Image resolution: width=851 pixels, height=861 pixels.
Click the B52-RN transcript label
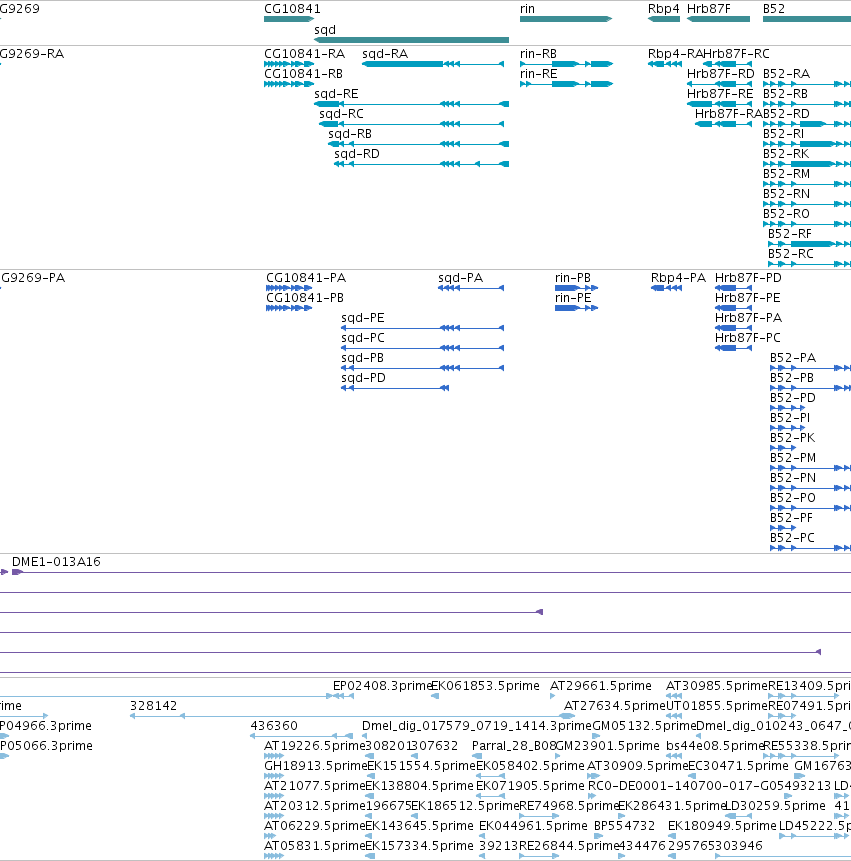pyautogui.click(x=786, y=194)
